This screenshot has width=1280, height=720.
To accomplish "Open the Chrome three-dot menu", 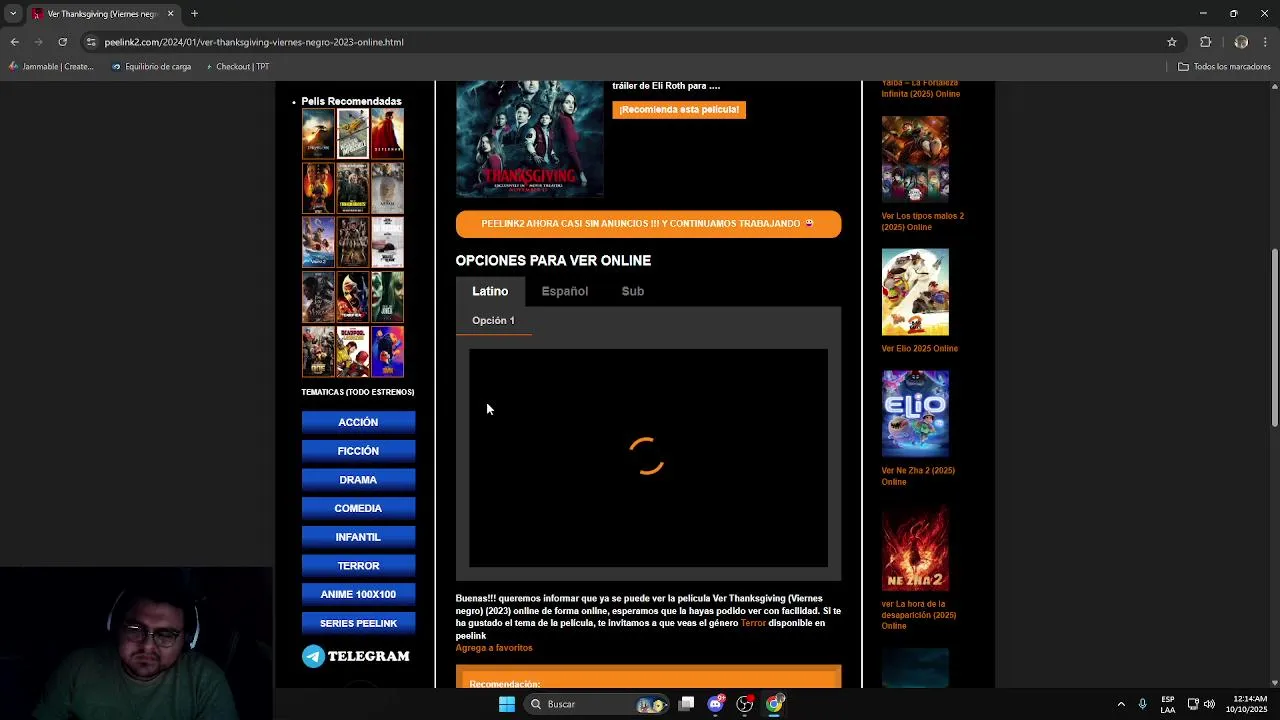I will click(1266, 42).
